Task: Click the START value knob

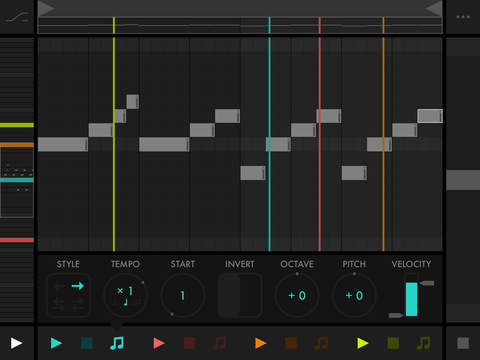Action: tap(182, 295)
